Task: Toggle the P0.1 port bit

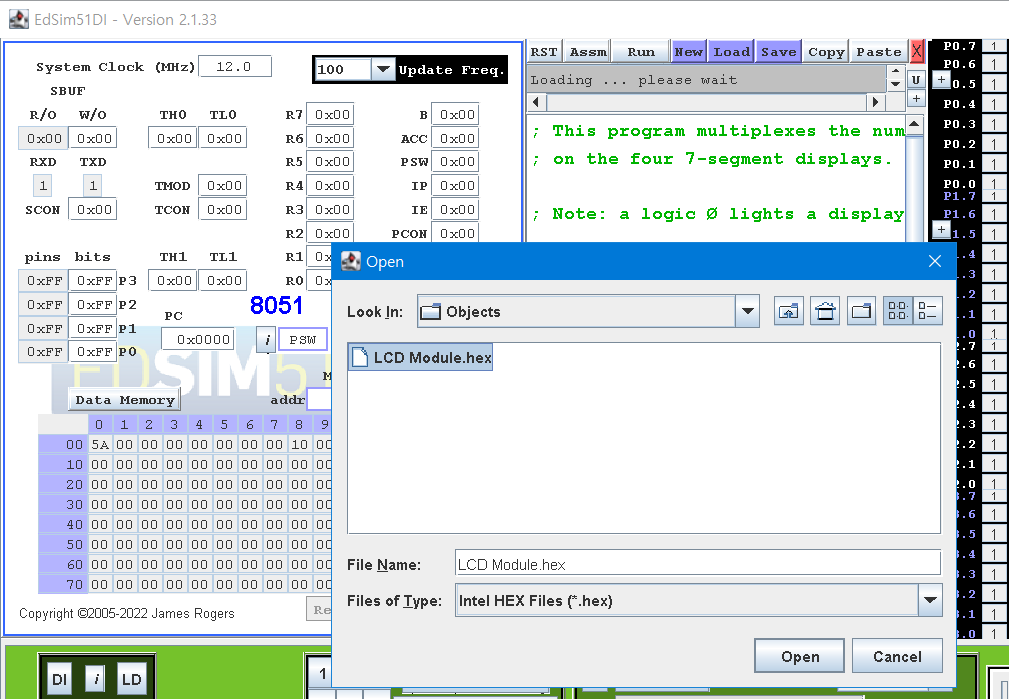Action: pyautogui.click(x=994, y=163)
